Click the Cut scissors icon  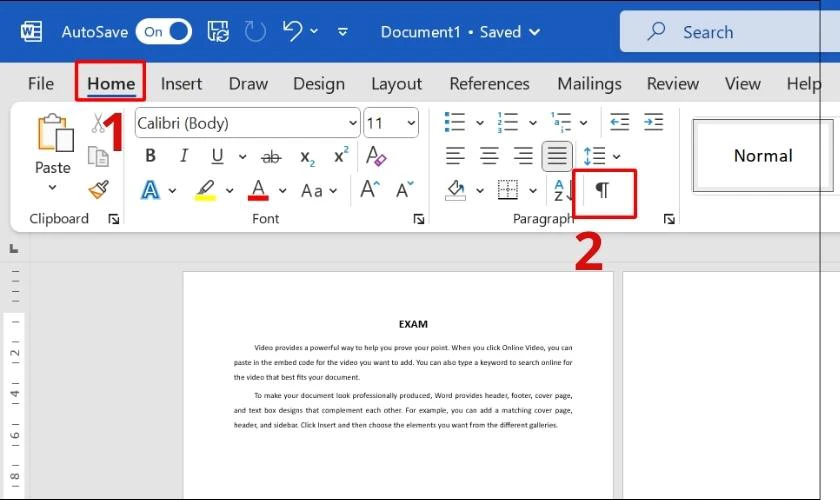[98, 123]
